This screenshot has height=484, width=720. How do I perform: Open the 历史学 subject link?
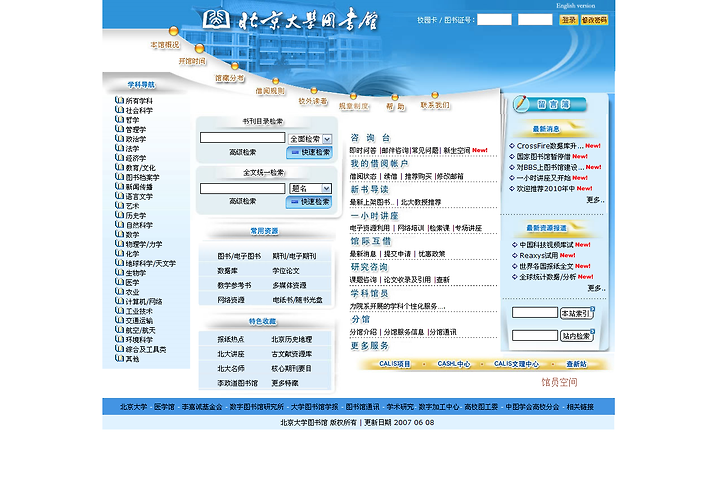[x=136, y=215]
